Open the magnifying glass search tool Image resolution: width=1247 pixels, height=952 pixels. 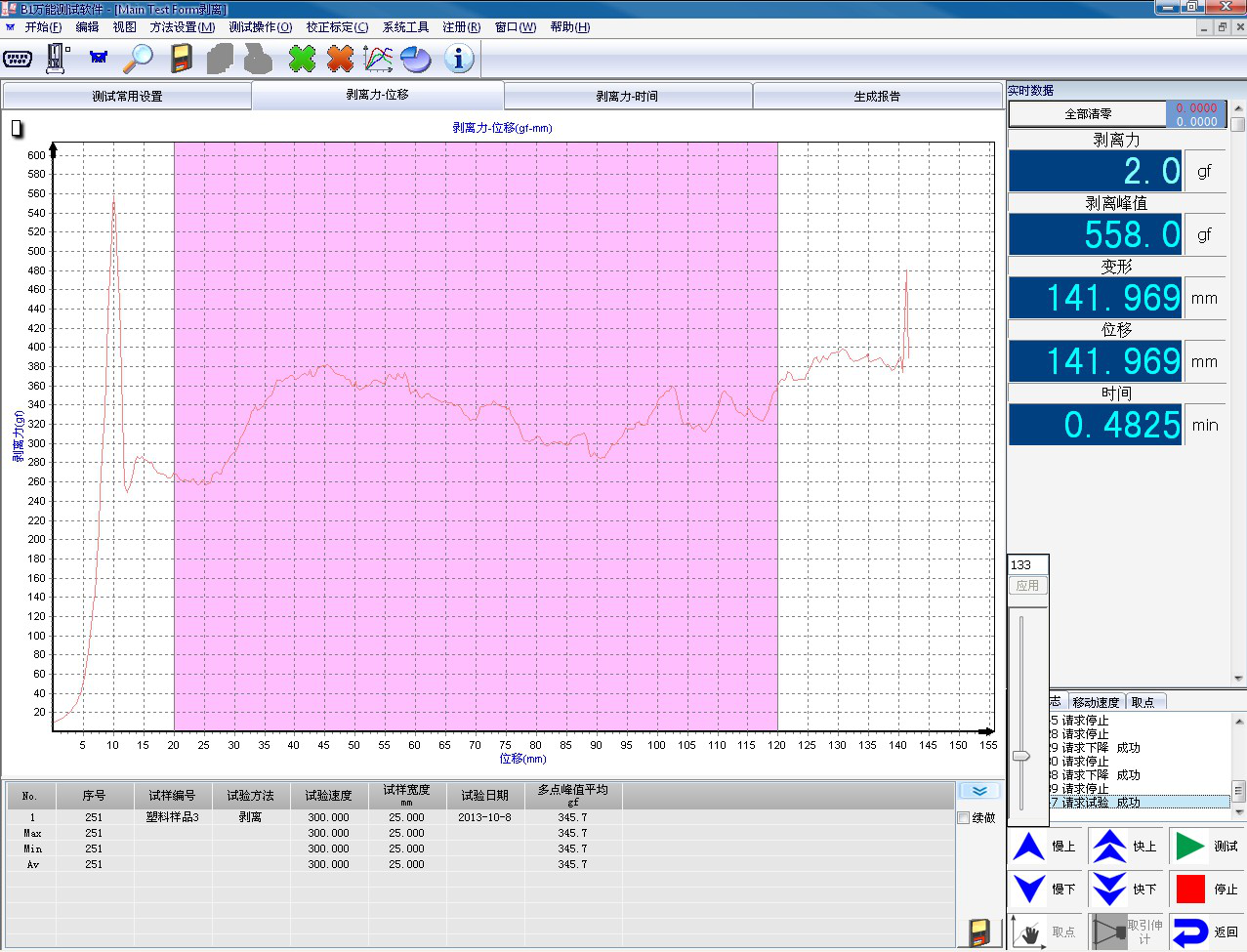pos(138,59)
